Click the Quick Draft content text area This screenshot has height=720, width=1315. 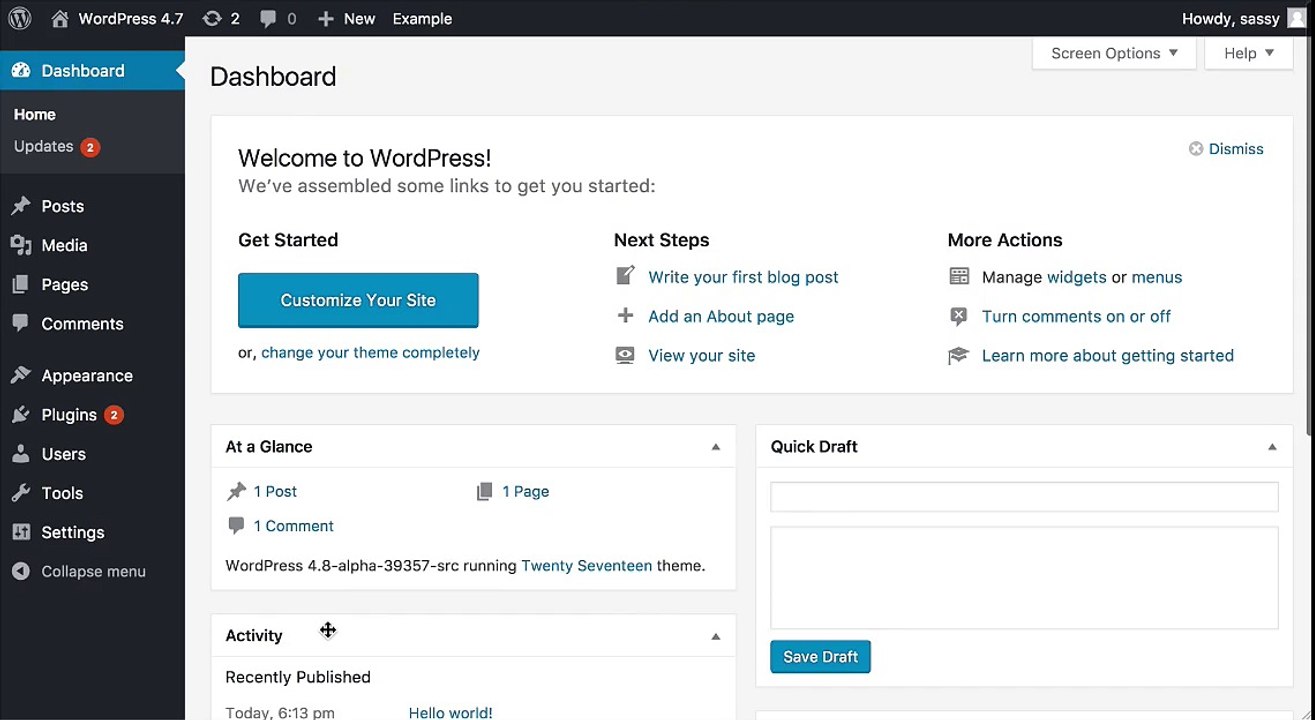(1024, 578)
